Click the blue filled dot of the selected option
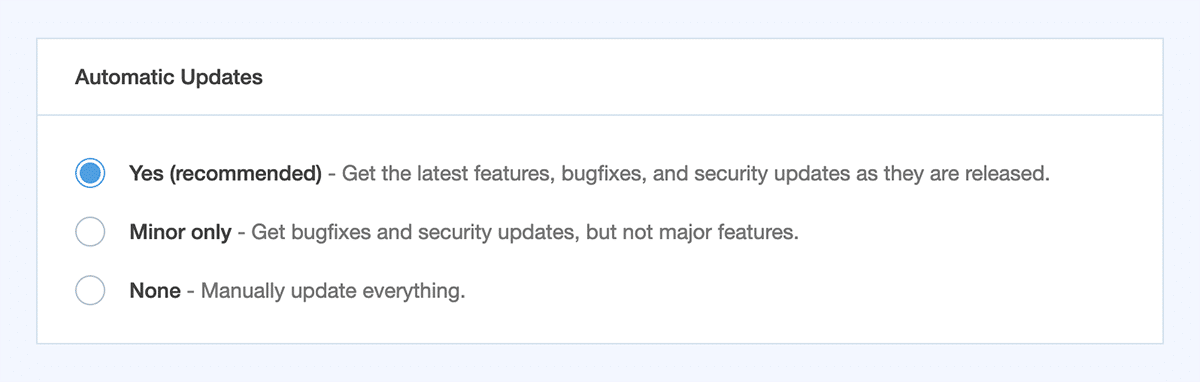 [x=90, y=173]
